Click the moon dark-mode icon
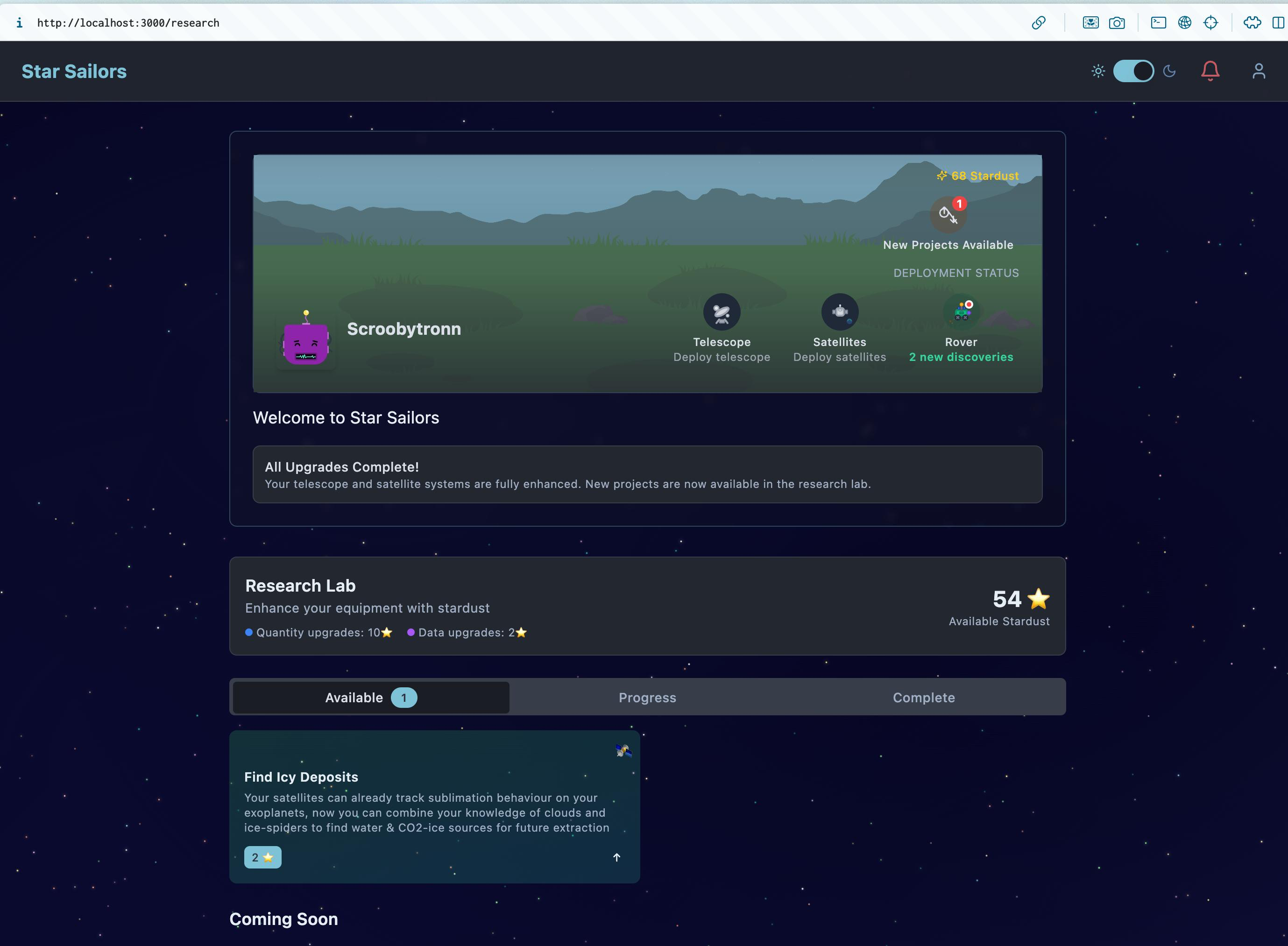The image size is (1288, 946). click(1169, 71)
